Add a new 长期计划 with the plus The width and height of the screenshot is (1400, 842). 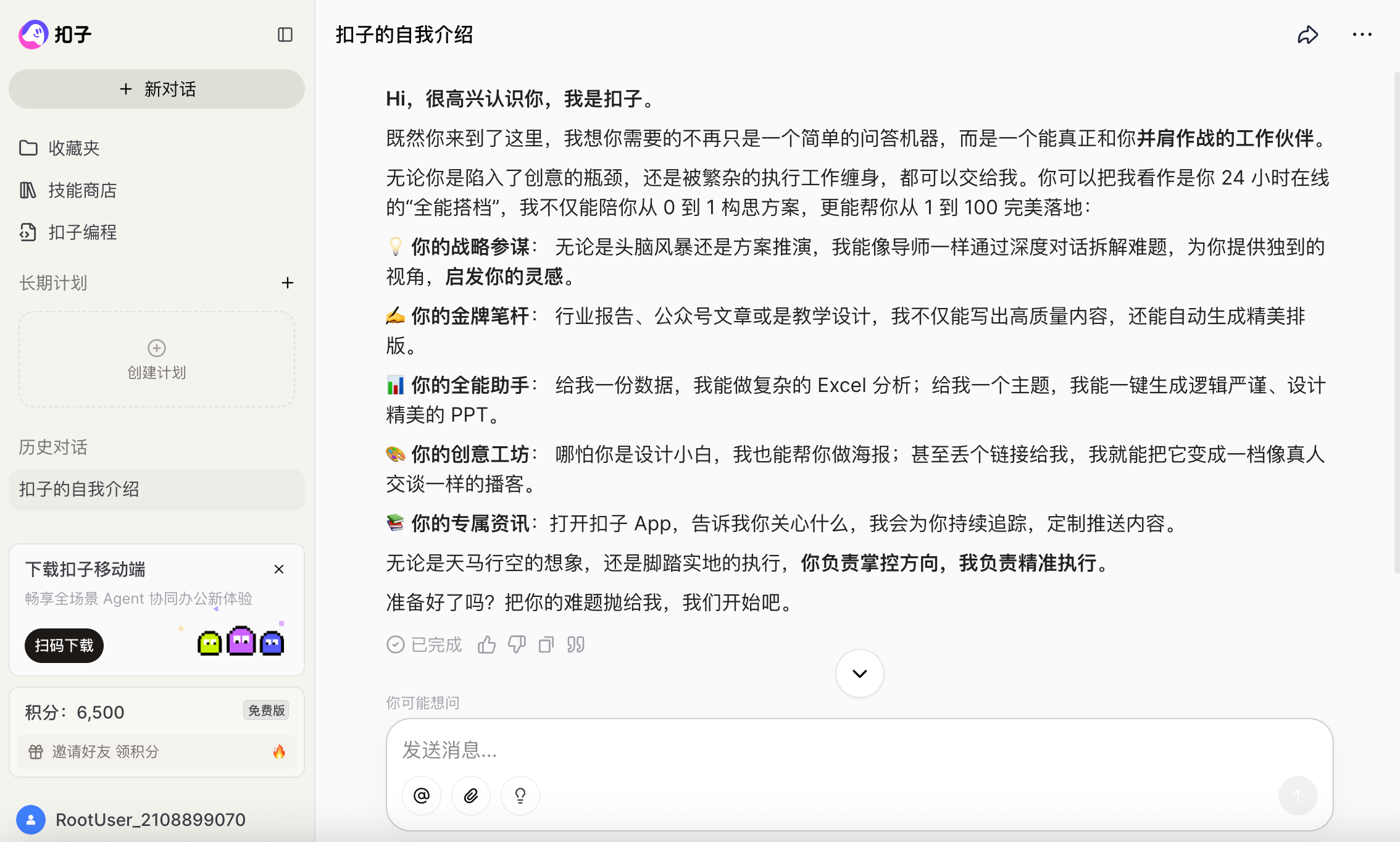point(288,283)
